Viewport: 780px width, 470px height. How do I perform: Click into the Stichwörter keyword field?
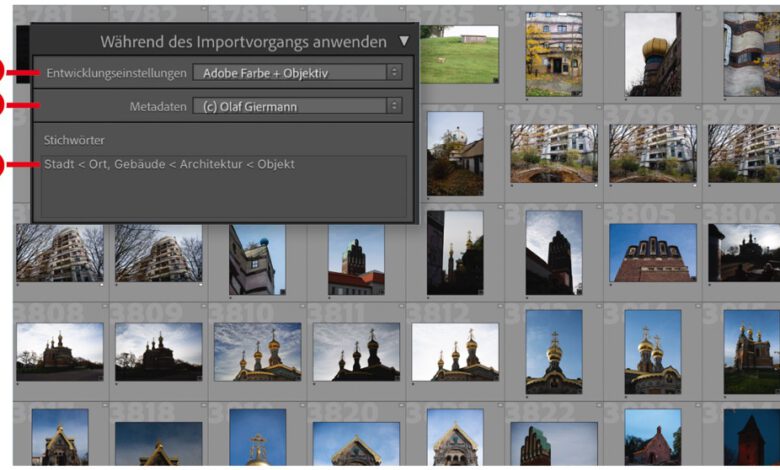pos(224,186)
